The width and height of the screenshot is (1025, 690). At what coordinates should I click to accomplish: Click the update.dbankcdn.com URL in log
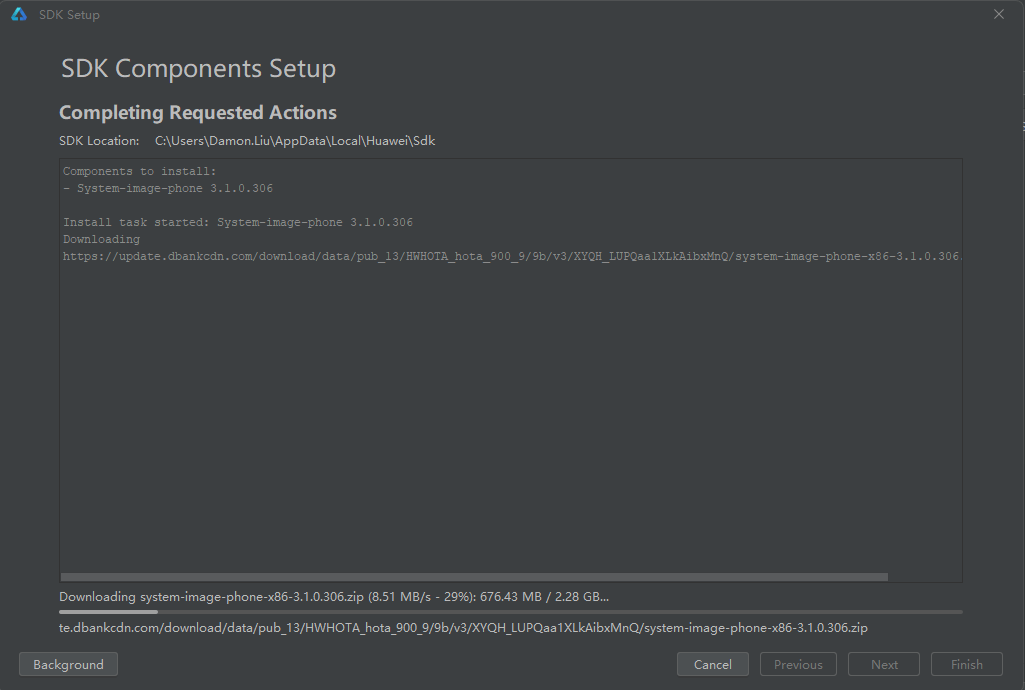510,256
